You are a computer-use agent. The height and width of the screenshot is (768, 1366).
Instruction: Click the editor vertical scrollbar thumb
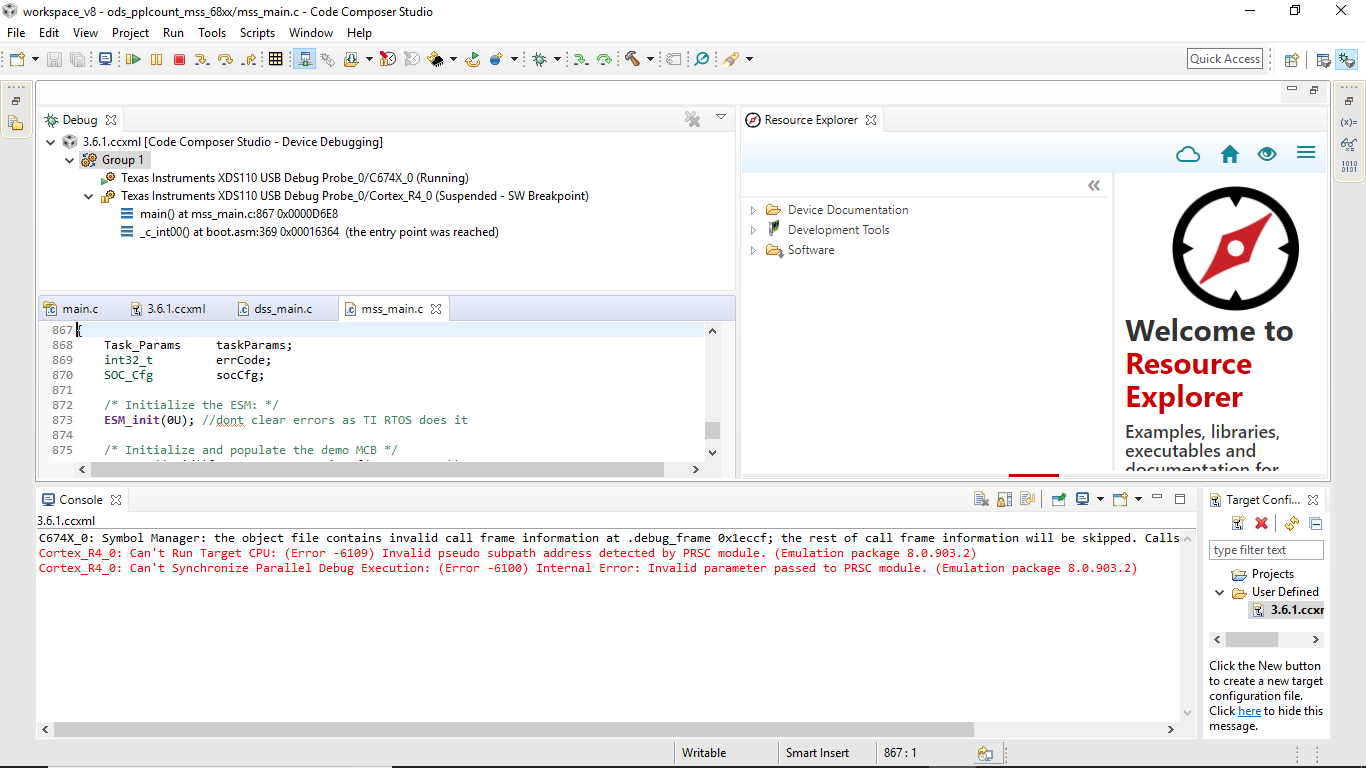pos(712,430)
